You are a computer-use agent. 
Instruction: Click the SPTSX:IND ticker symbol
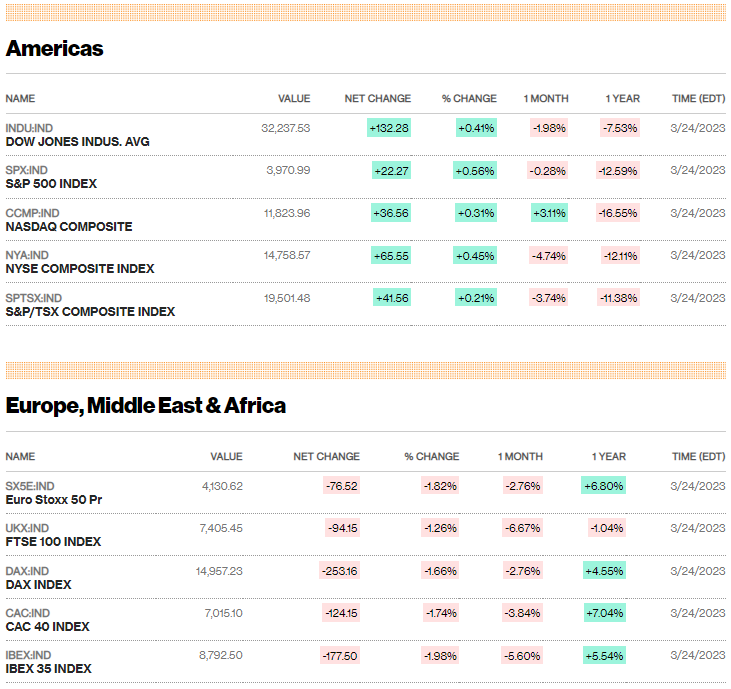34,298
